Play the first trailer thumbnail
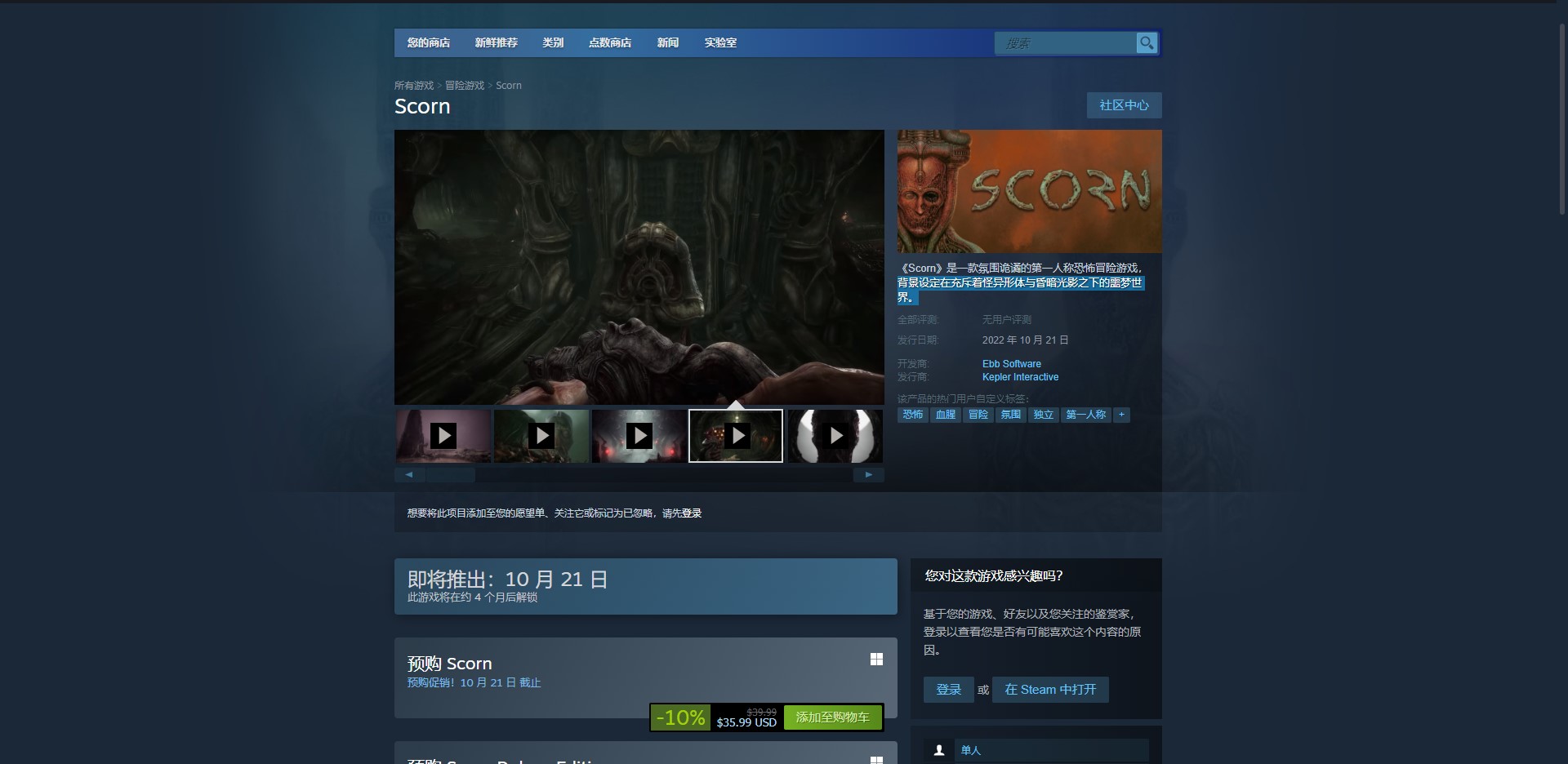This screenshot has width=1568, height=764. pos(443,436)
